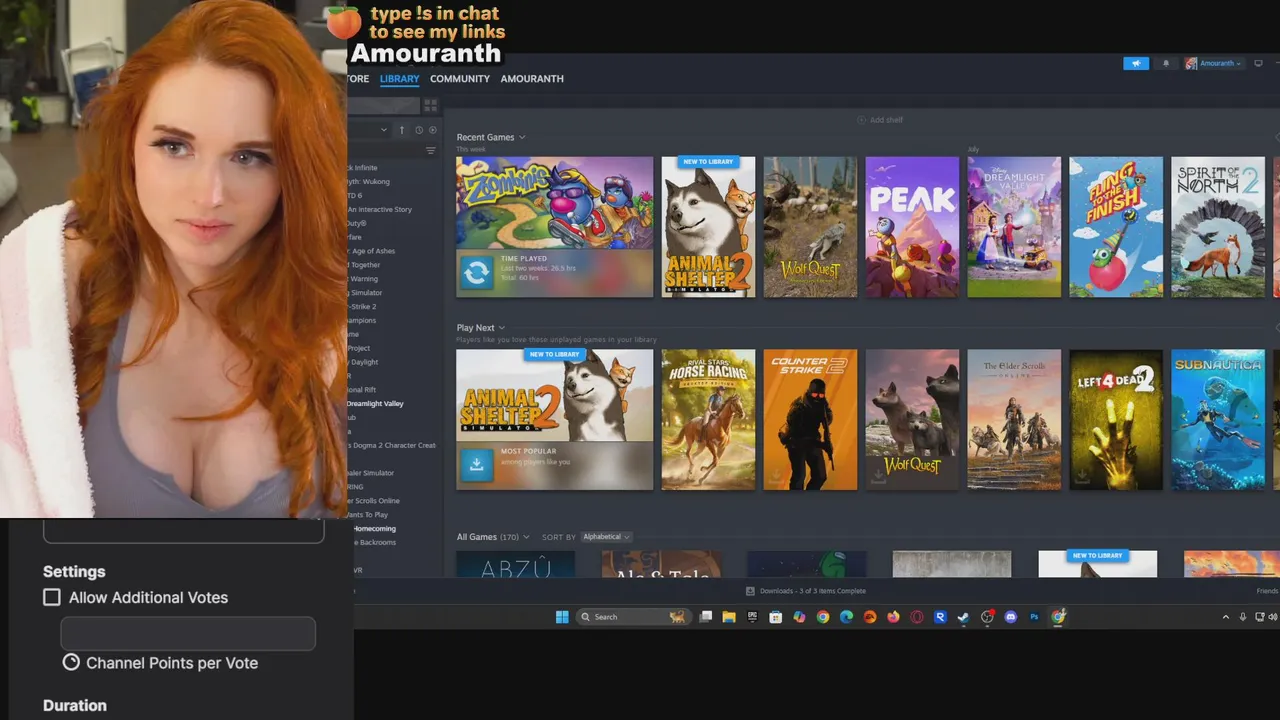
Task: Open advanced filter lines icon in sidebar
Action: 430,151
